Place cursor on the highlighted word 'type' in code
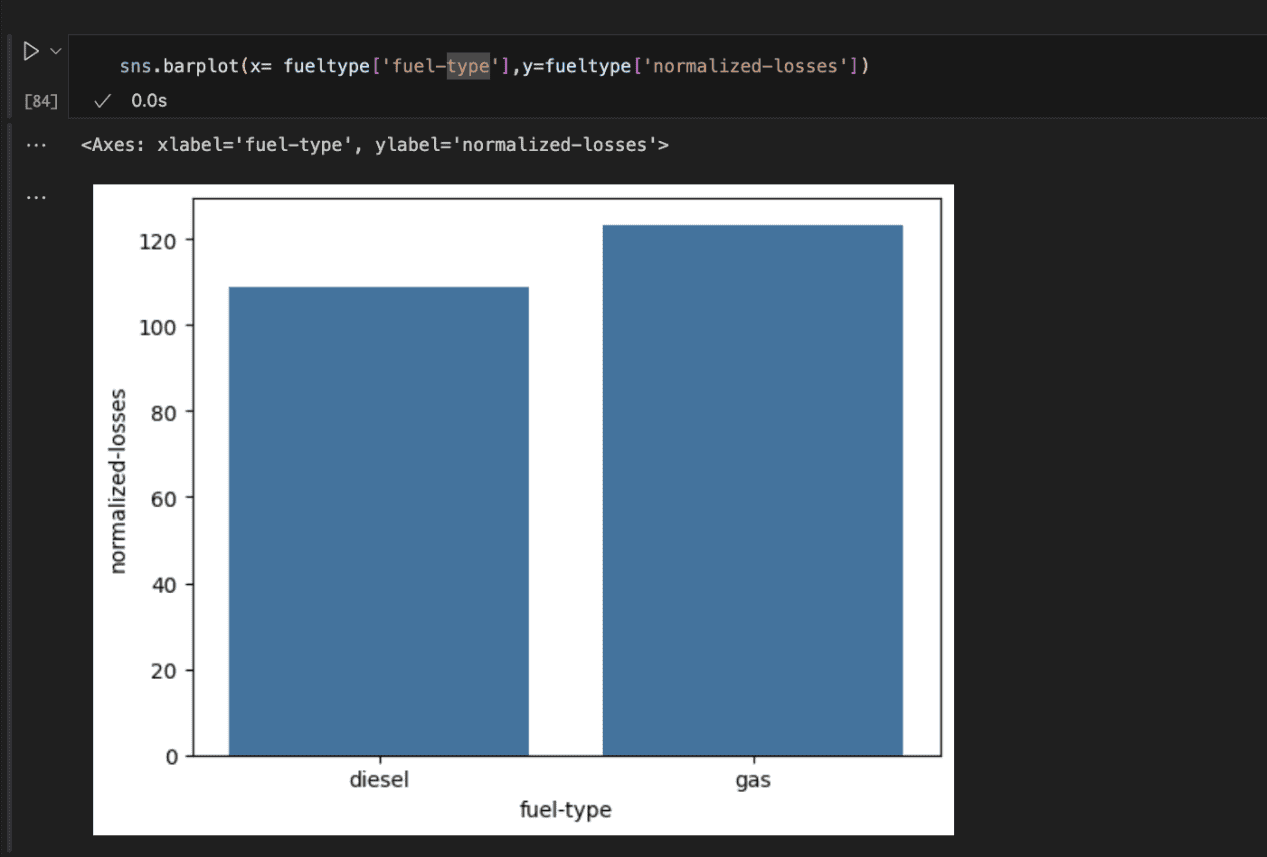This screenshot has height=857, width=1267. [x=467, y=67]
